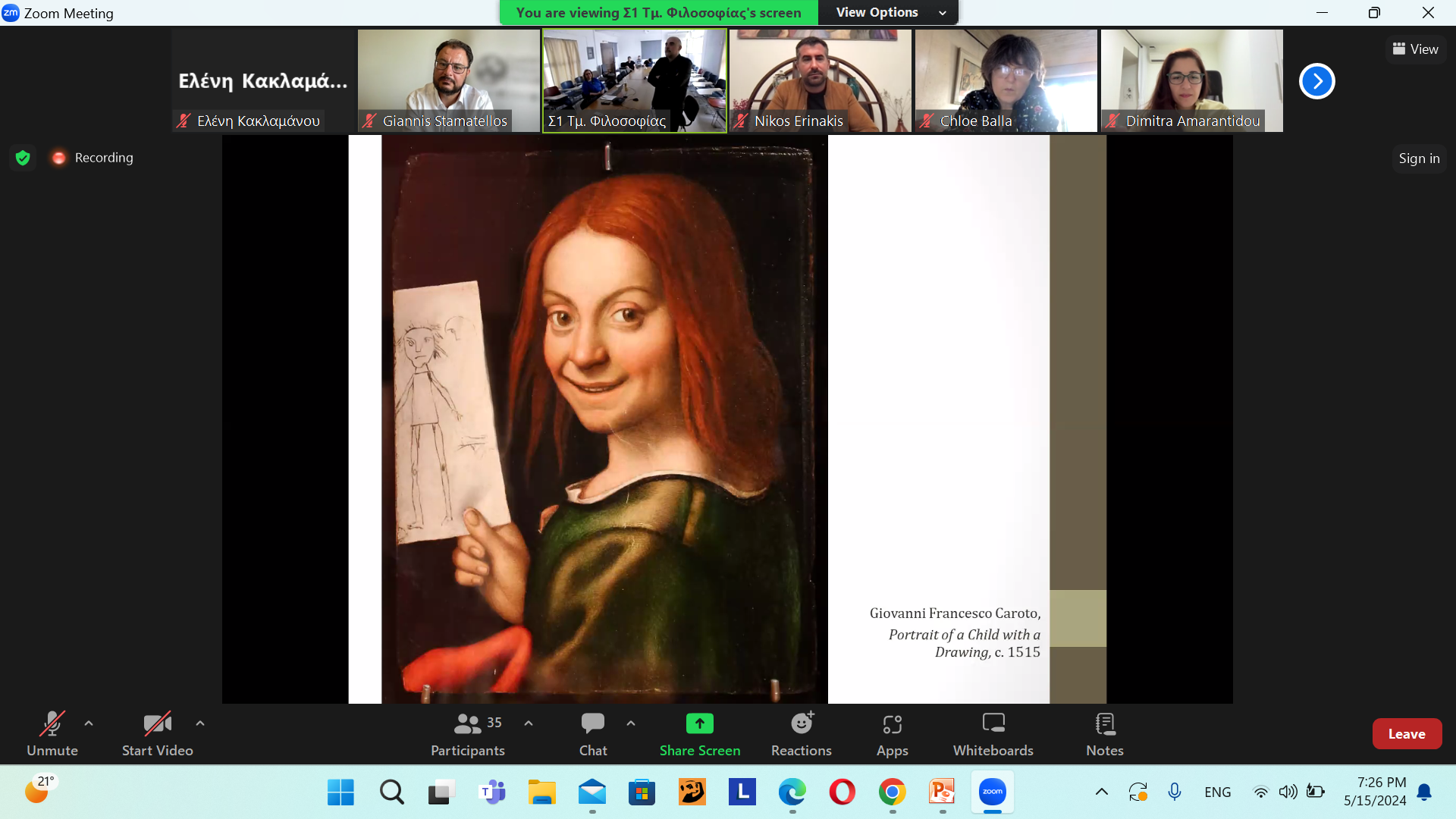The width and height of the screenshot is (1456, 819).
Task: Open Zoom Apps
Action: (892, 733)
